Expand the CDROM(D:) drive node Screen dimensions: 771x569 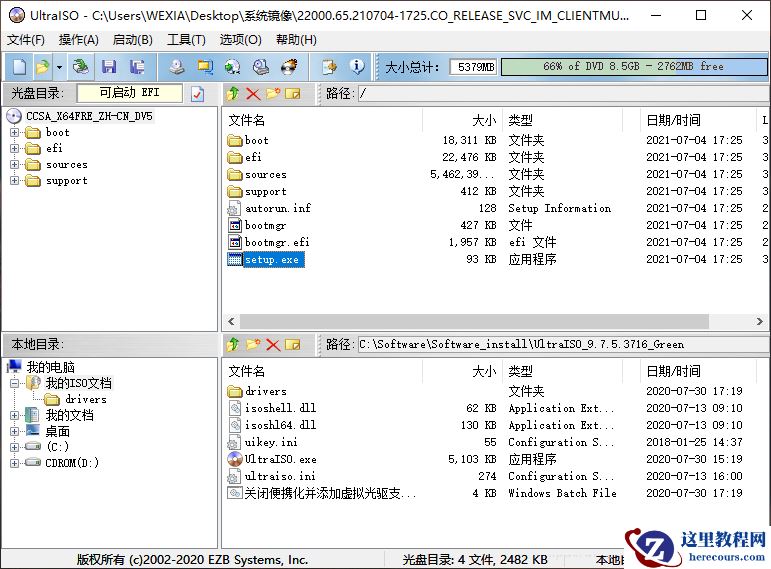[15, 463]
